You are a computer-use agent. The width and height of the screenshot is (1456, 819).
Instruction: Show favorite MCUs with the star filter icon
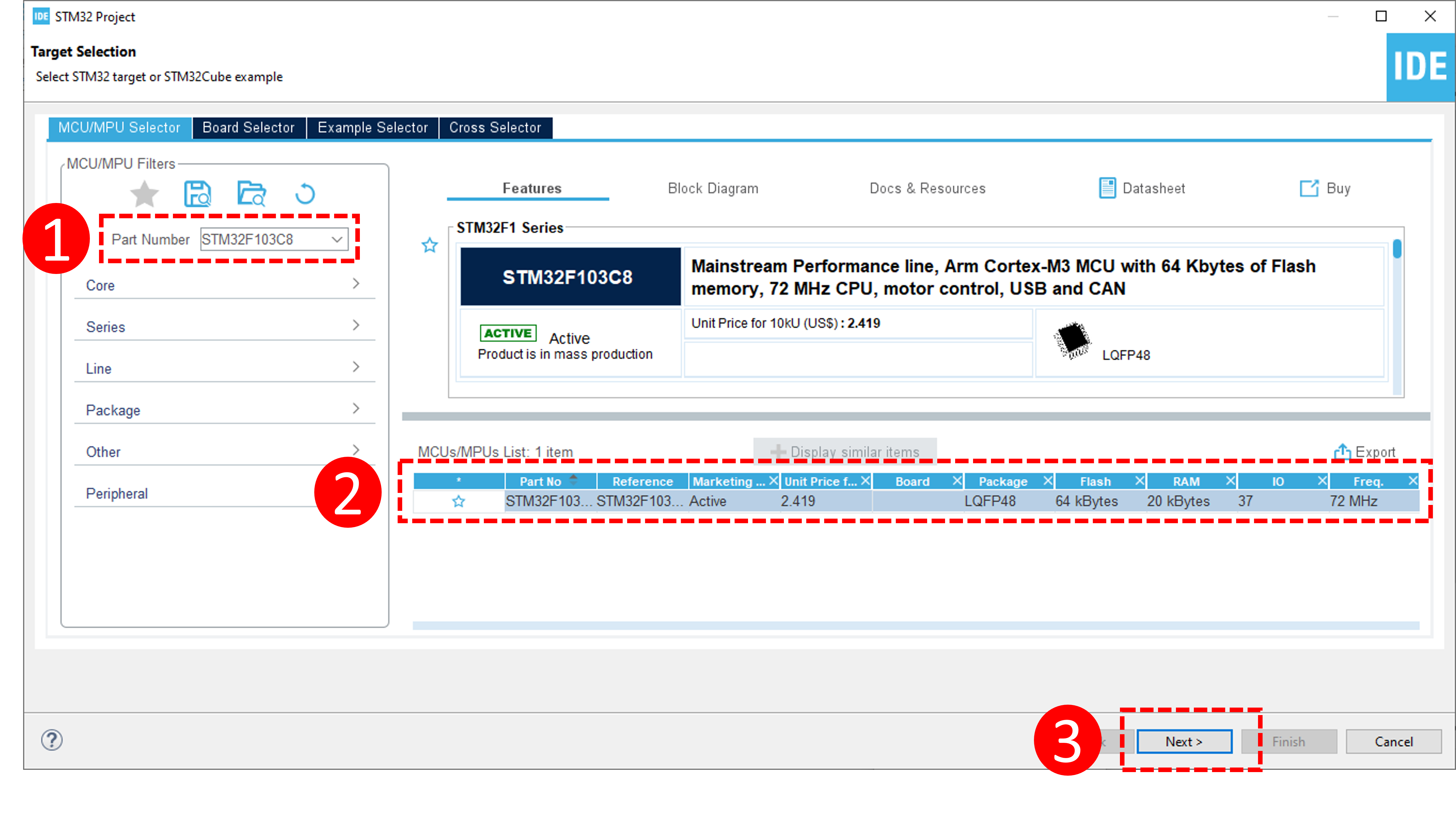pos(144,194)
